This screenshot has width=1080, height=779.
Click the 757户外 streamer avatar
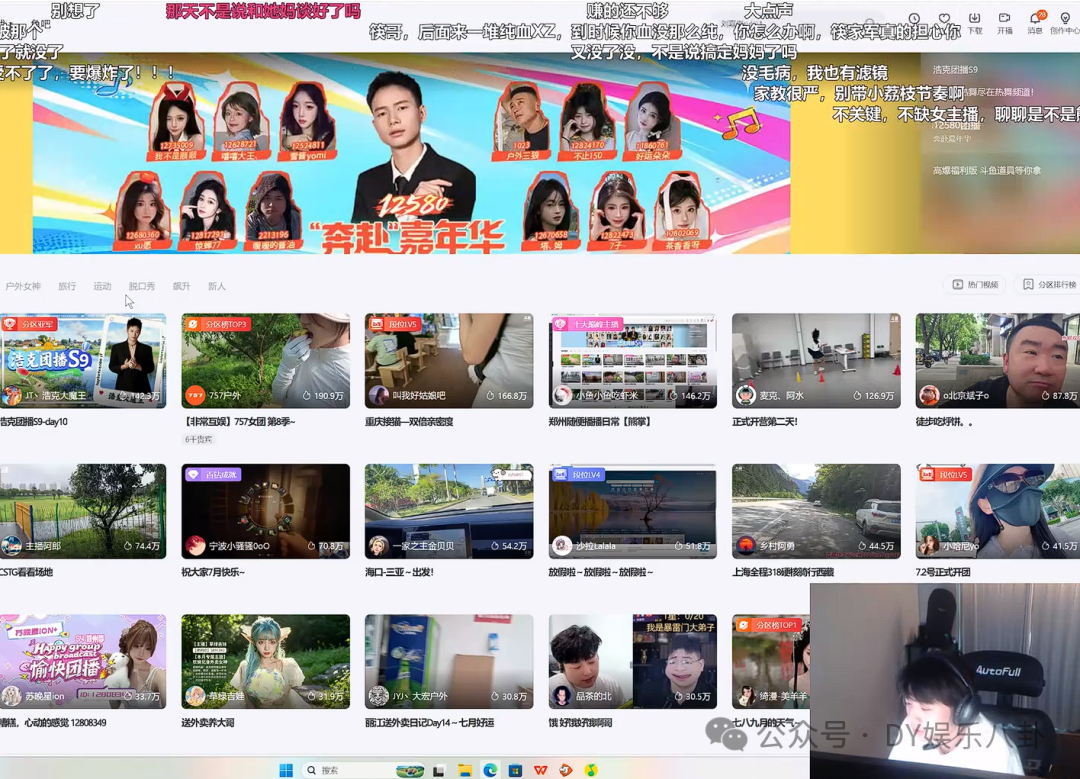coord(196,395)
